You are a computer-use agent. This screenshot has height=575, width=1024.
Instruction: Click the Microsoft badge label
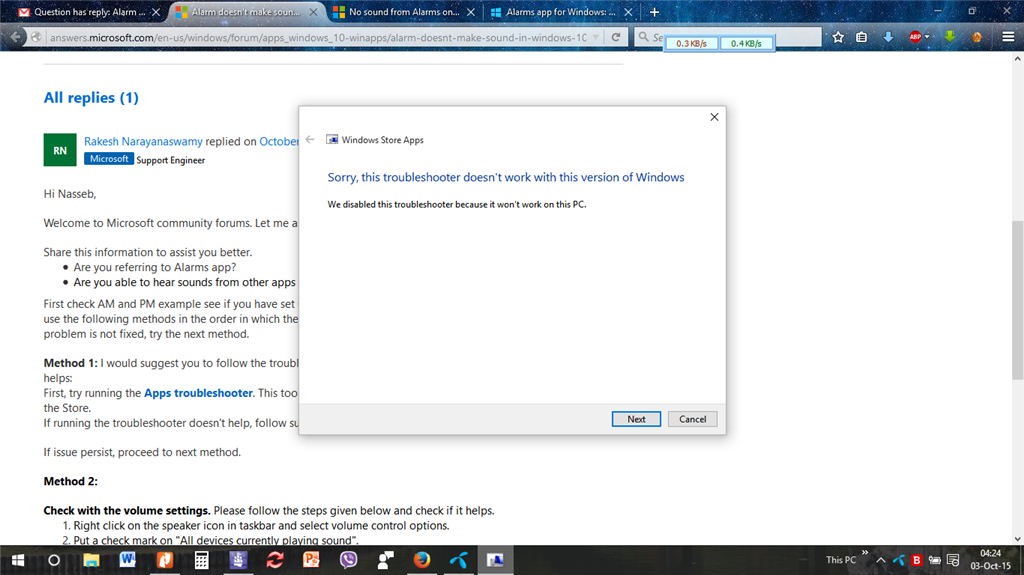(x=108, y=159)
